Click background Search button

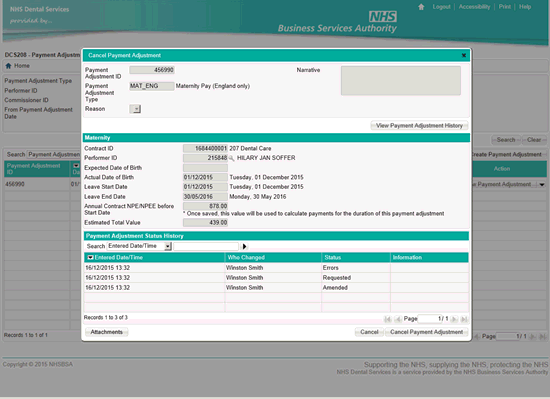click(x=506, y=140)
